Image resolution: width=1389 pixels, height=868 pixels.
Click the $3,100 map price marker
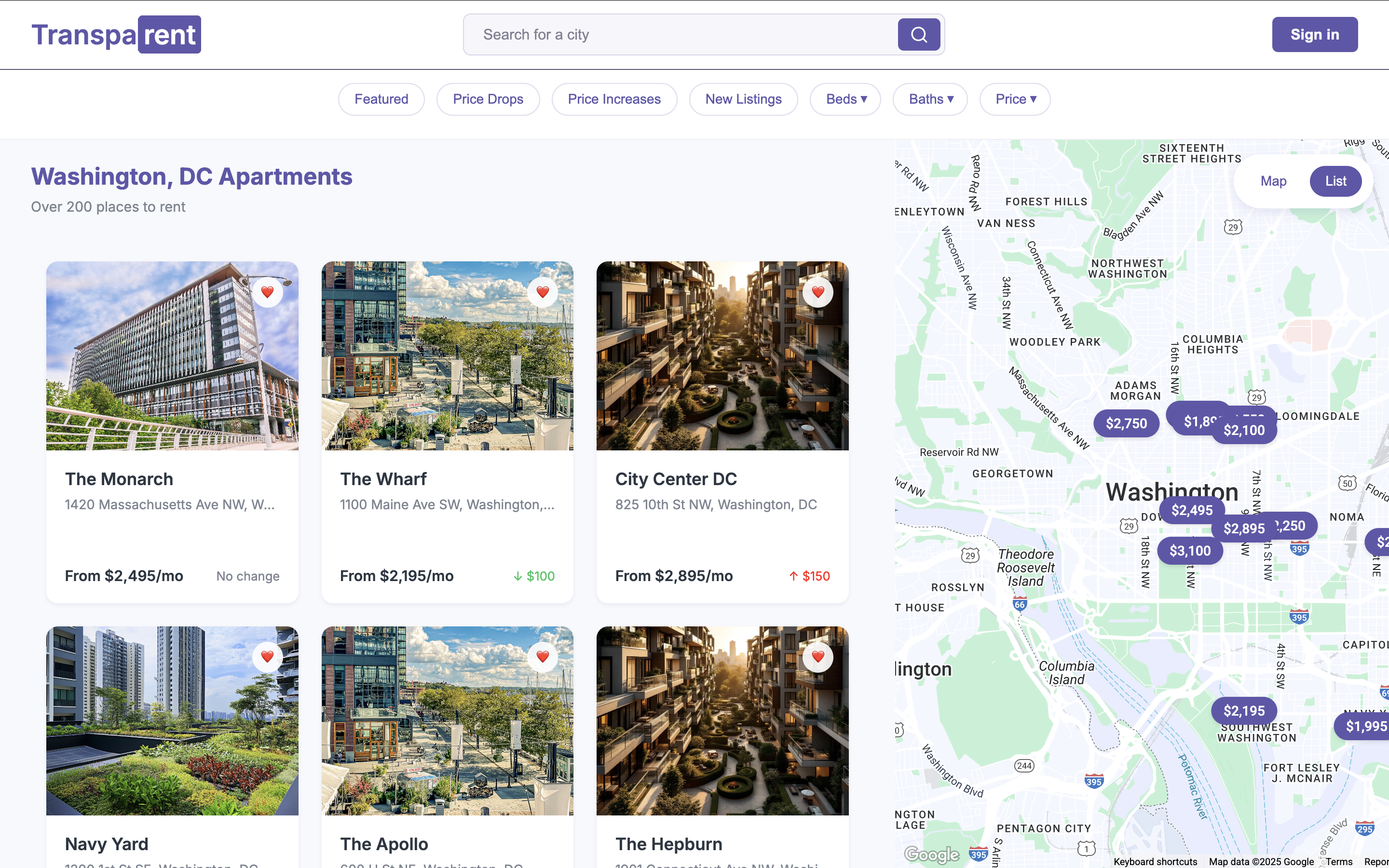(1190, 551)
